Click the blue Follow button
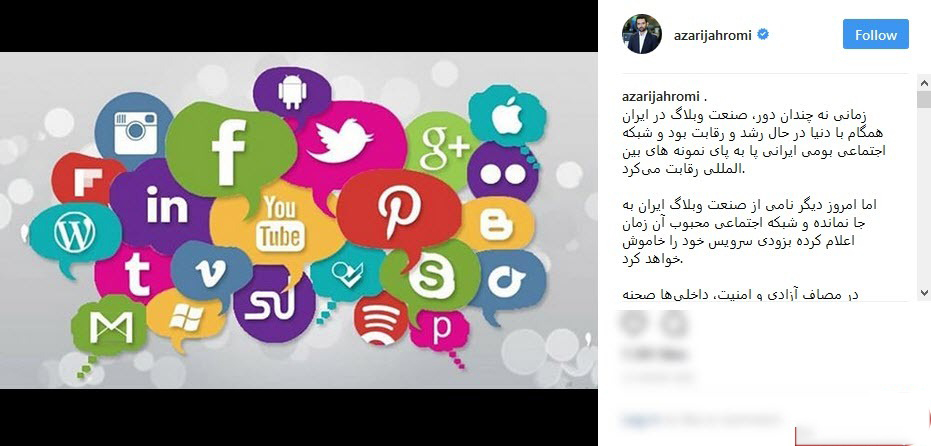This screenshot has width=931, height=446. pos(876,34)
